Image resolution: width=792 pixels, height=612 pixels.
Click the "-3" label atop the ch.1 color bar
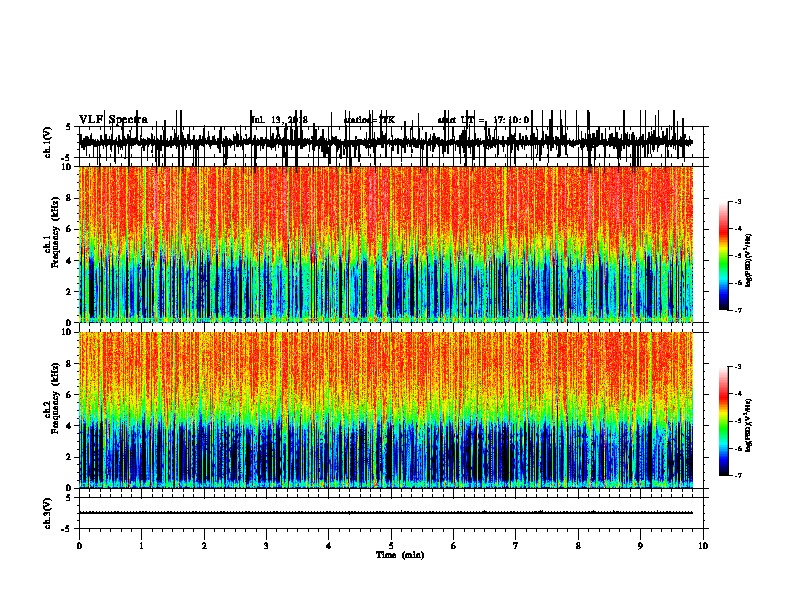pyautogui.click(x=737, y=201)
